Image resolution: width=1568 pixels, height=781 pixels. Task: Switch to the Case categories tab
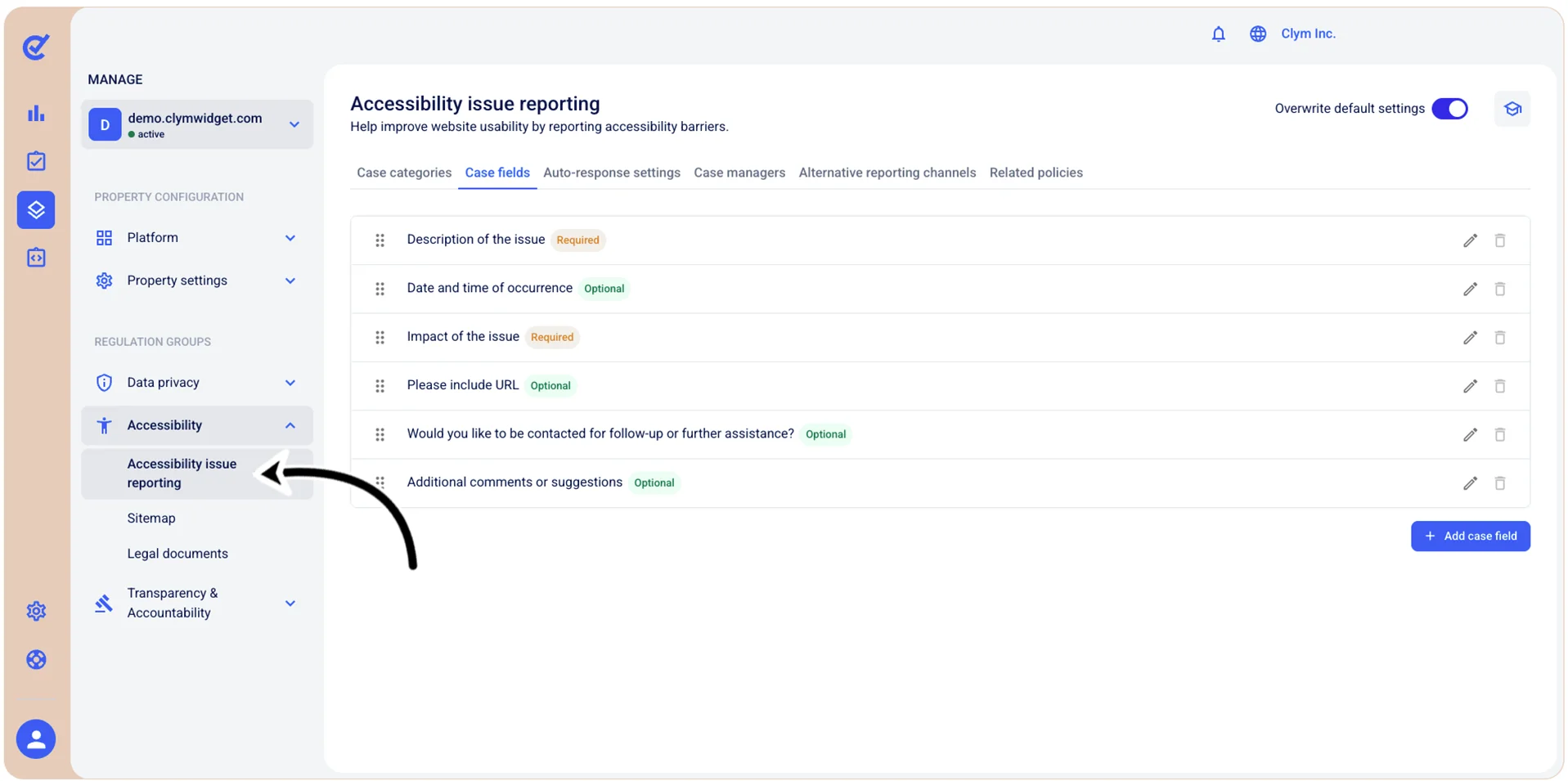click(404, 173)
